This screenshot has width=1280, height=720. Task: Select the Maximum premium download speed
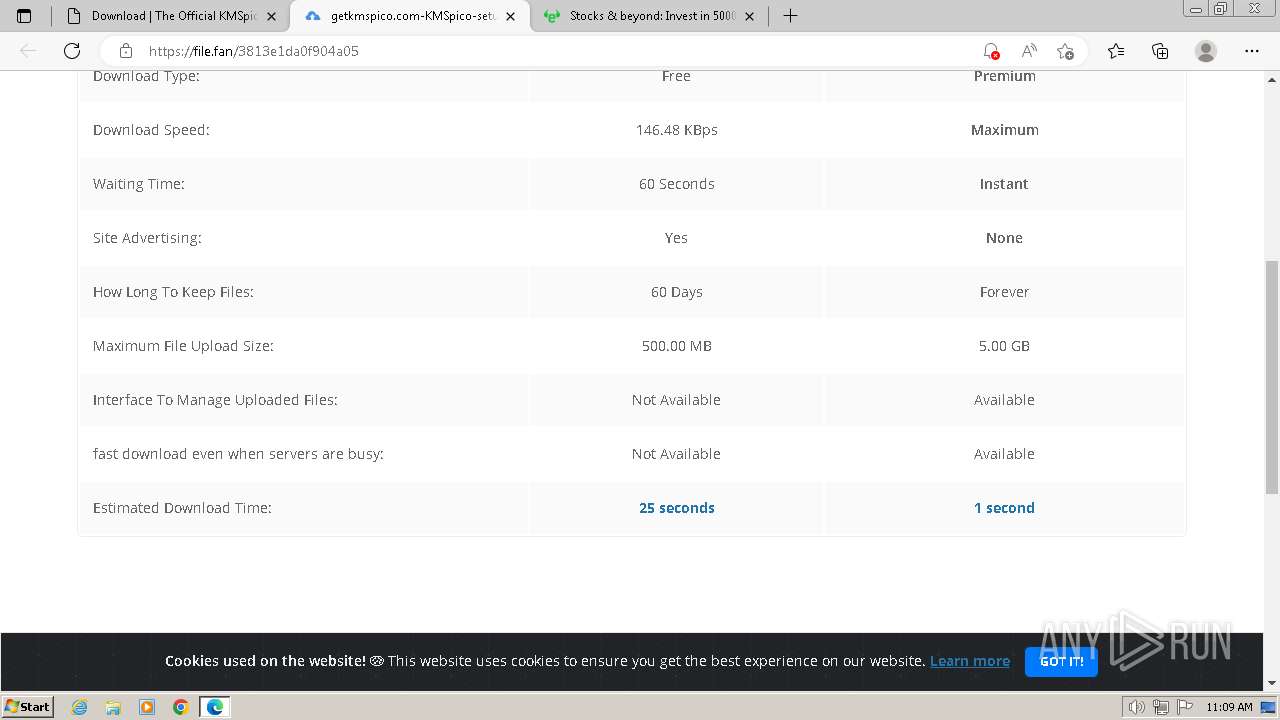point(1004,130)
